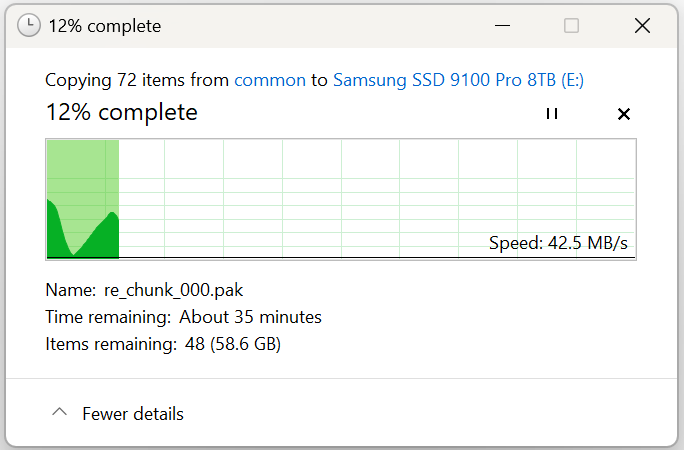The image size is (684, 450).
Task: Cancel the copy with the X icon
Action: click(624, 114)
